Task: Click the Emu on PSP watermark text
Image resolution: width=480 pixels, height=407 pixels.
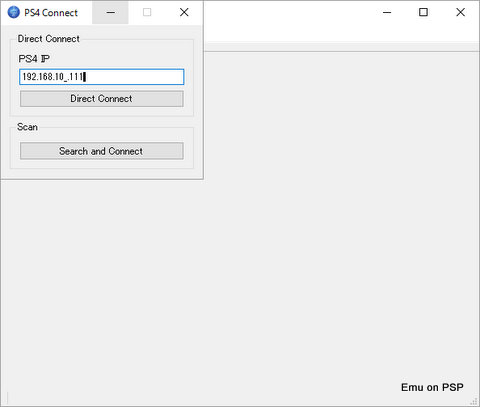Action: 432,387
